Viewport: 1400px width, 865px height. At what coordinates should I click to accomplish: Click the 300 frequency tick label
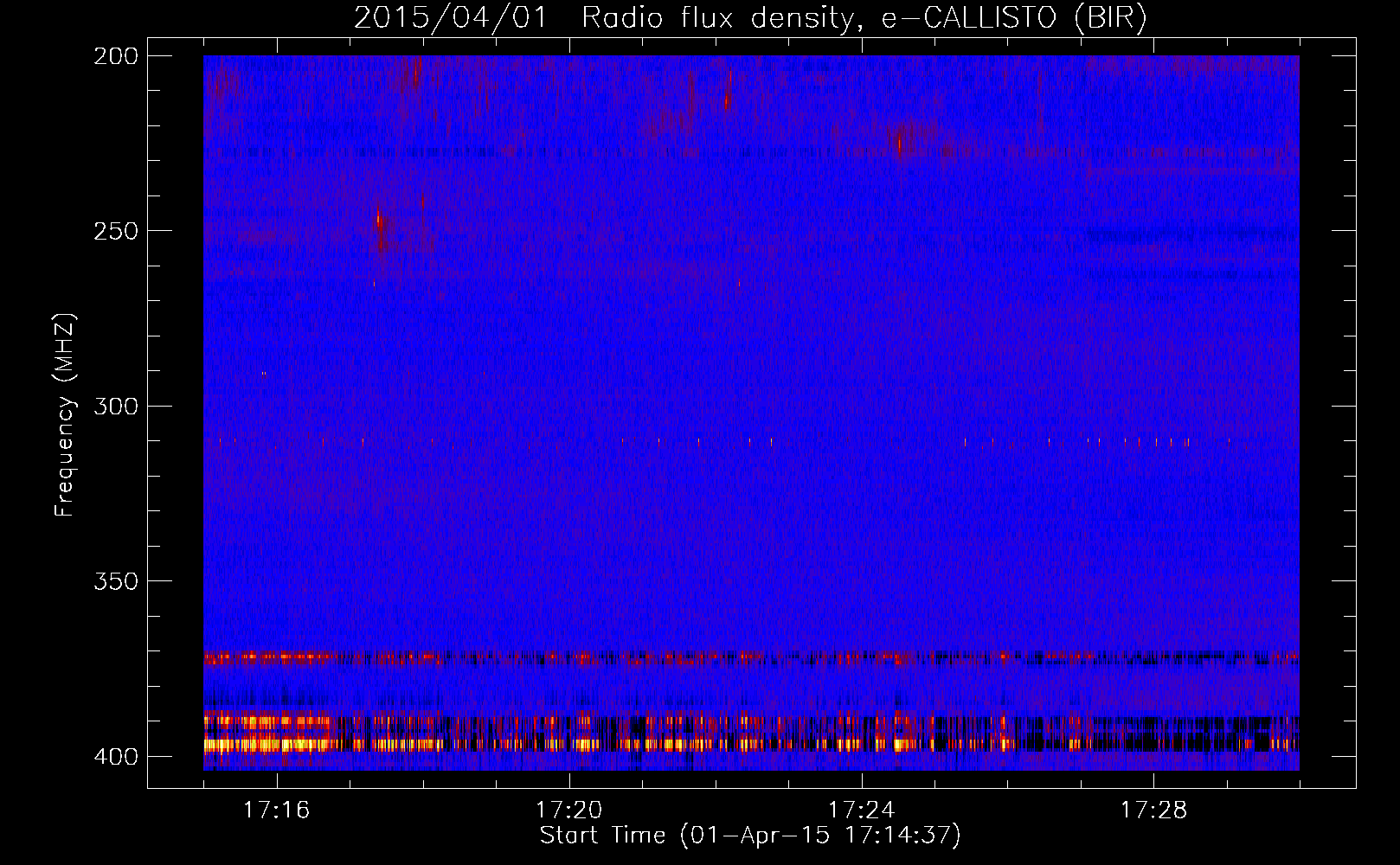tap(116, 406)
